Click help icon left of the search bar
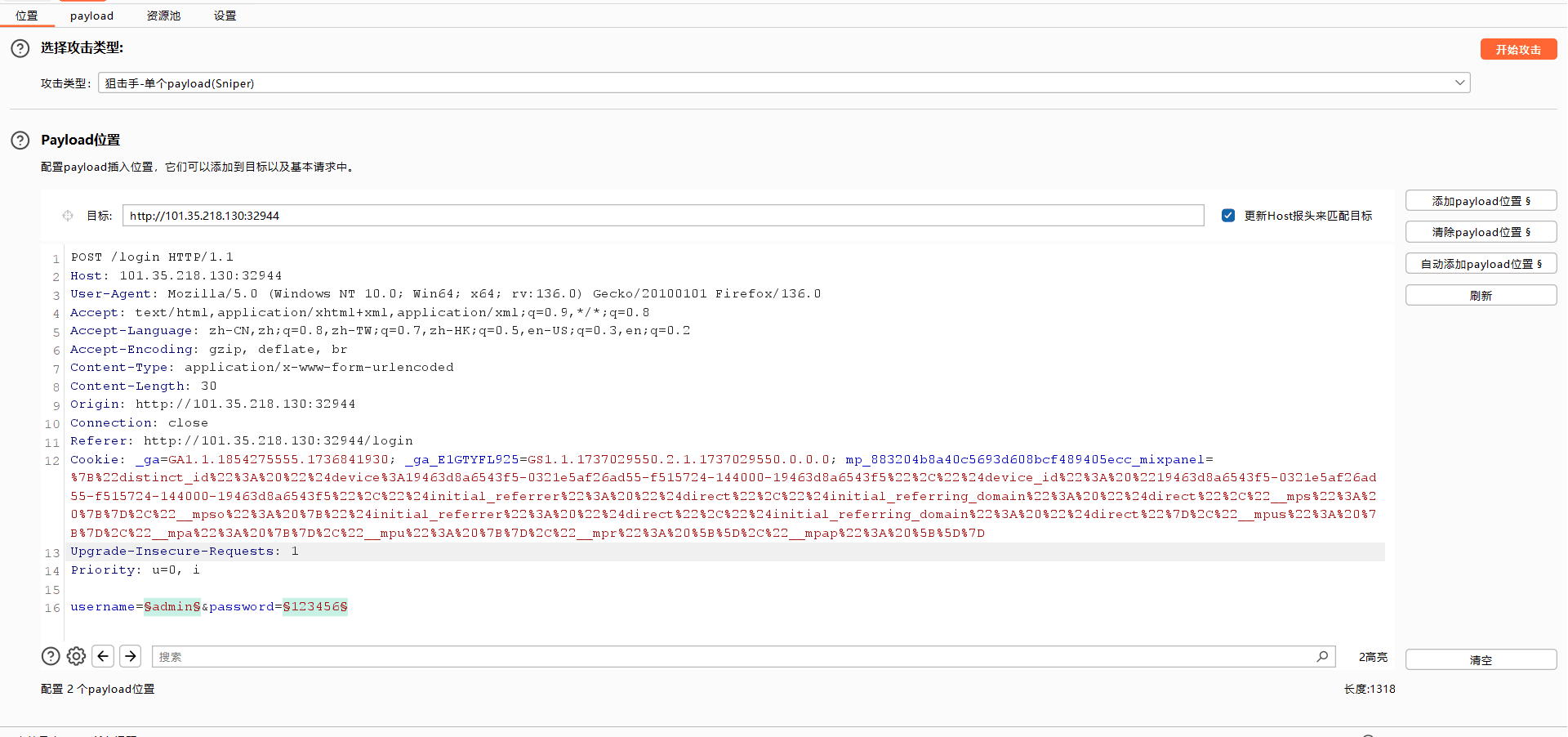Image resolution: width=1568 pixels, height=737 pixels. (51, 656)
